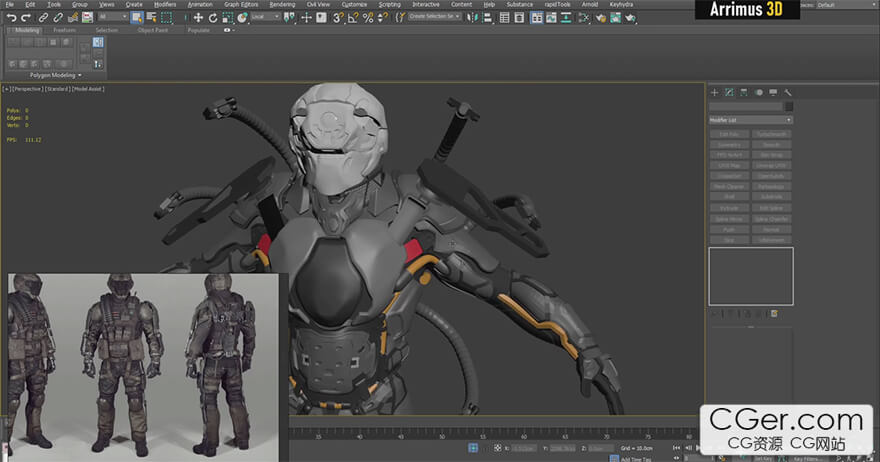880x462 pixels.
Task: Activate the Select and Scale tool
Action: [x=227, y=18]
